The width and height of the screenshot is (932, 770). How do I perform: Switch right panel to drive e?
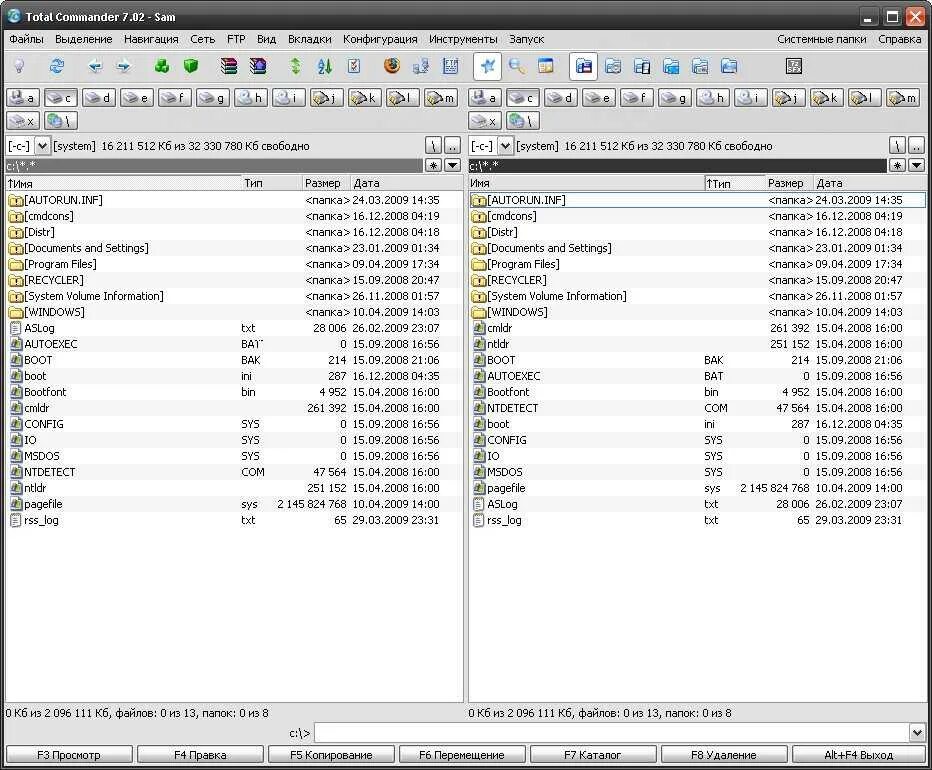pyautogui.click(x=599, y=98)
